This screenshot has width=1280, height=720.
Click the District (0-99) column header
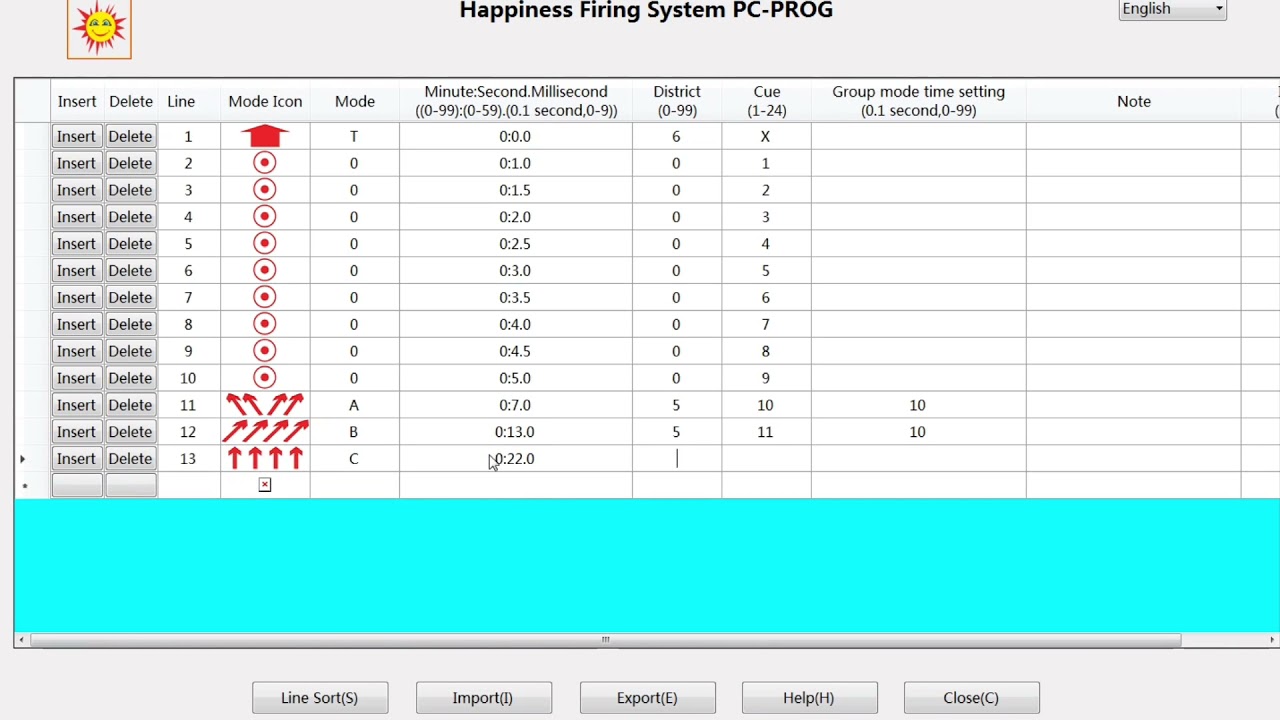(x=677, y=101)
